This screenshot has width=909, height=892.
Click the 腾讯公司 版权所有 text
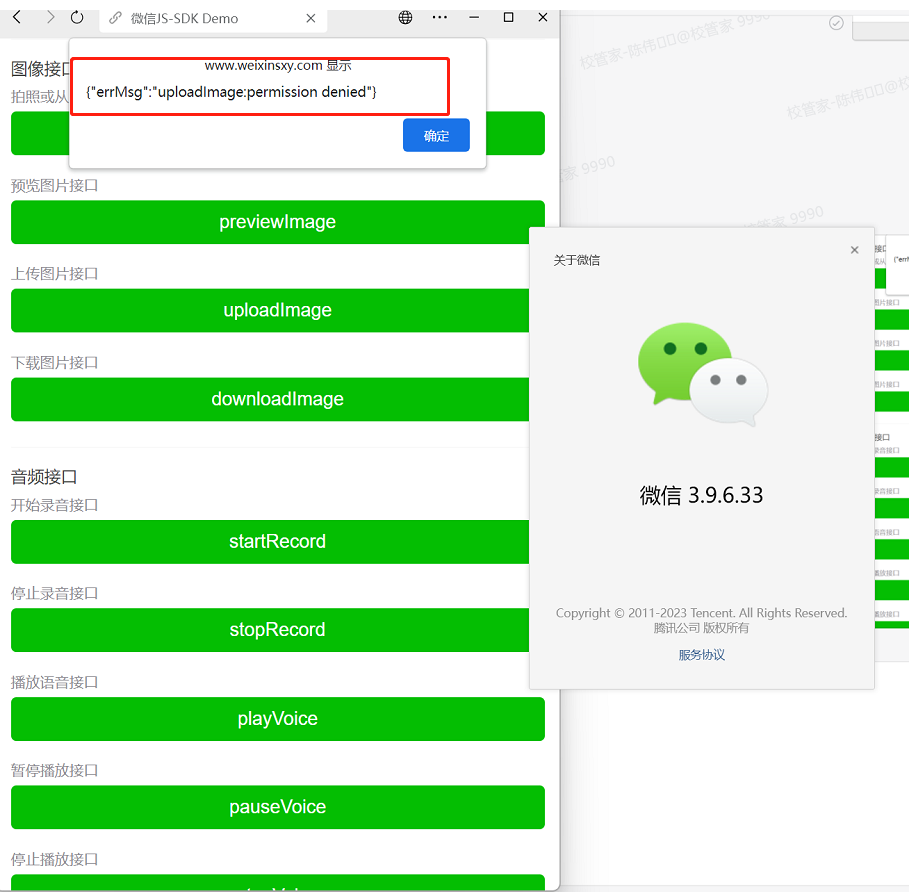point(701,628)
